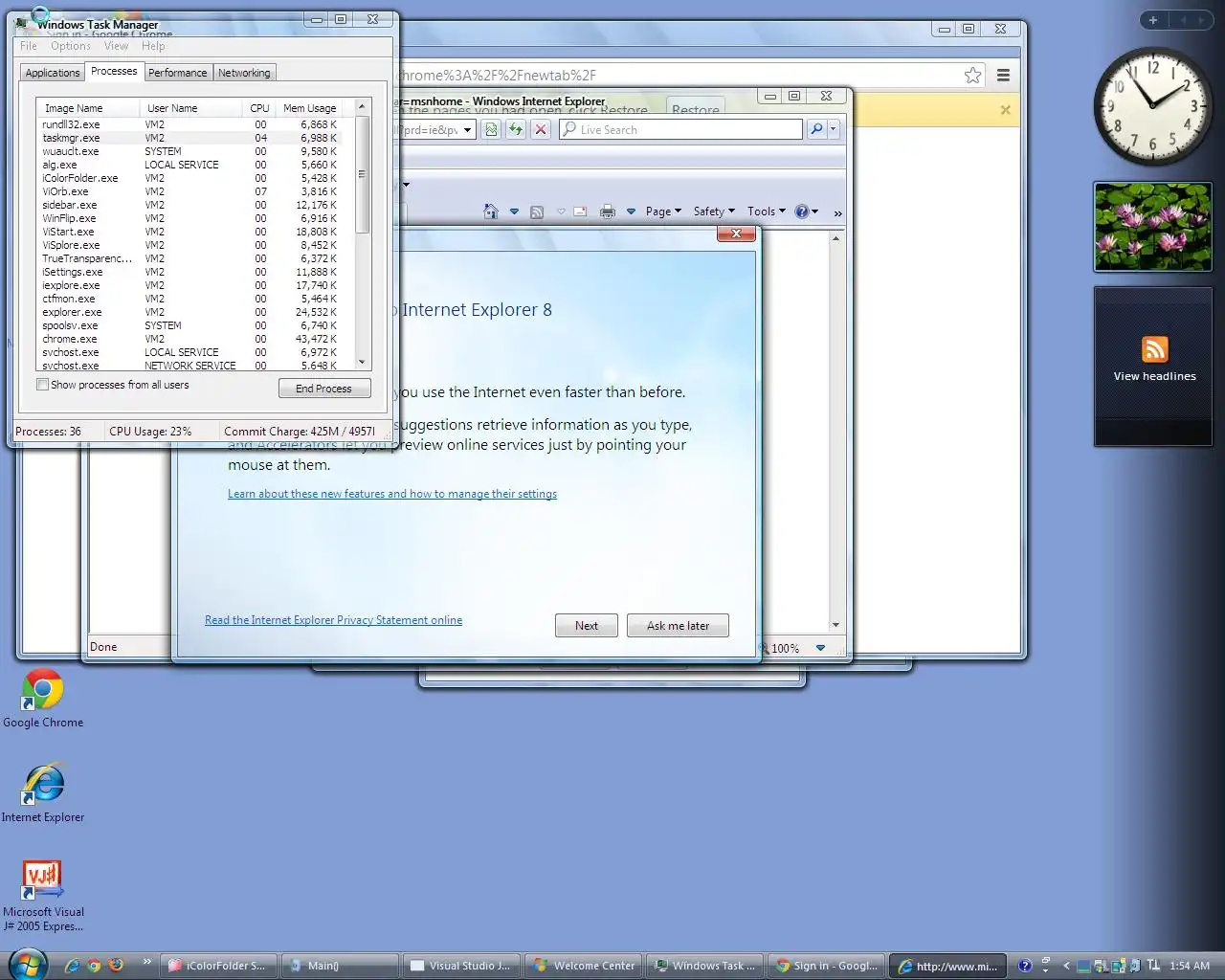
Task: Click the RSS feeds icon in IE toolbar
Action: (537, 212)
